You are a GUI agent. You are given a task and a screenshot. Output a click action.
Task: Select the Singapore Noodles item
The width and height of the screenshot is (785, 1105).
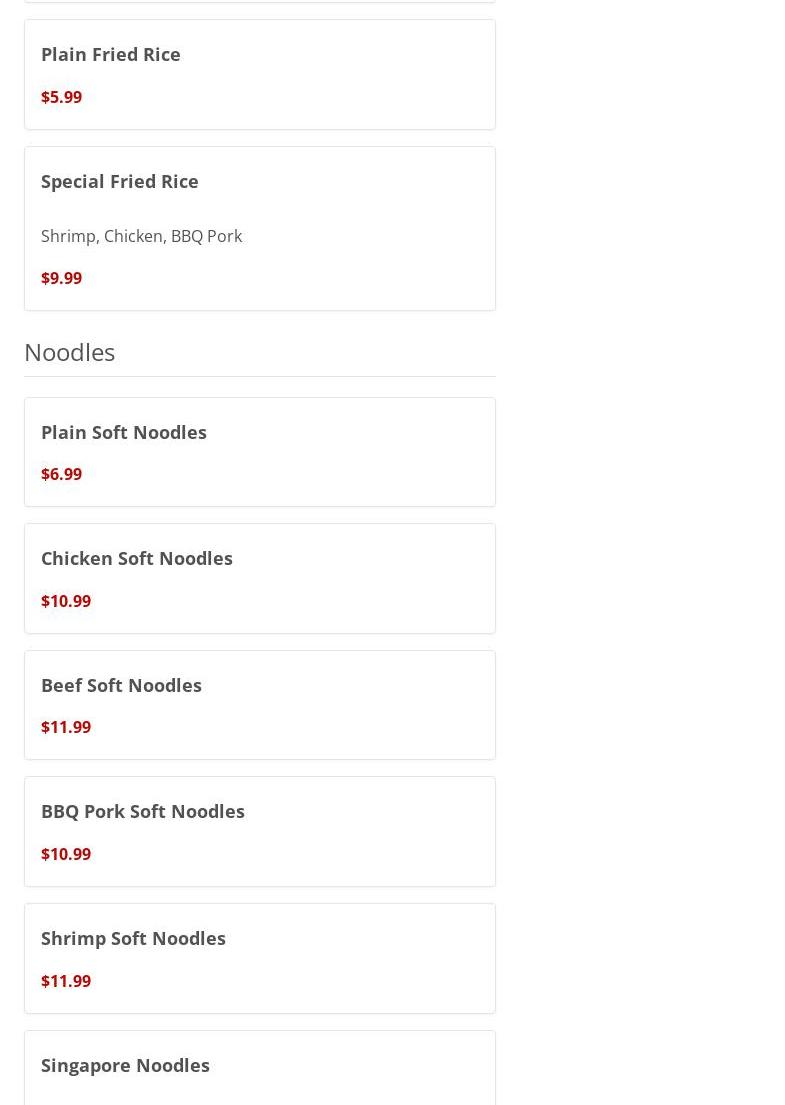[x=260, y=1068]
